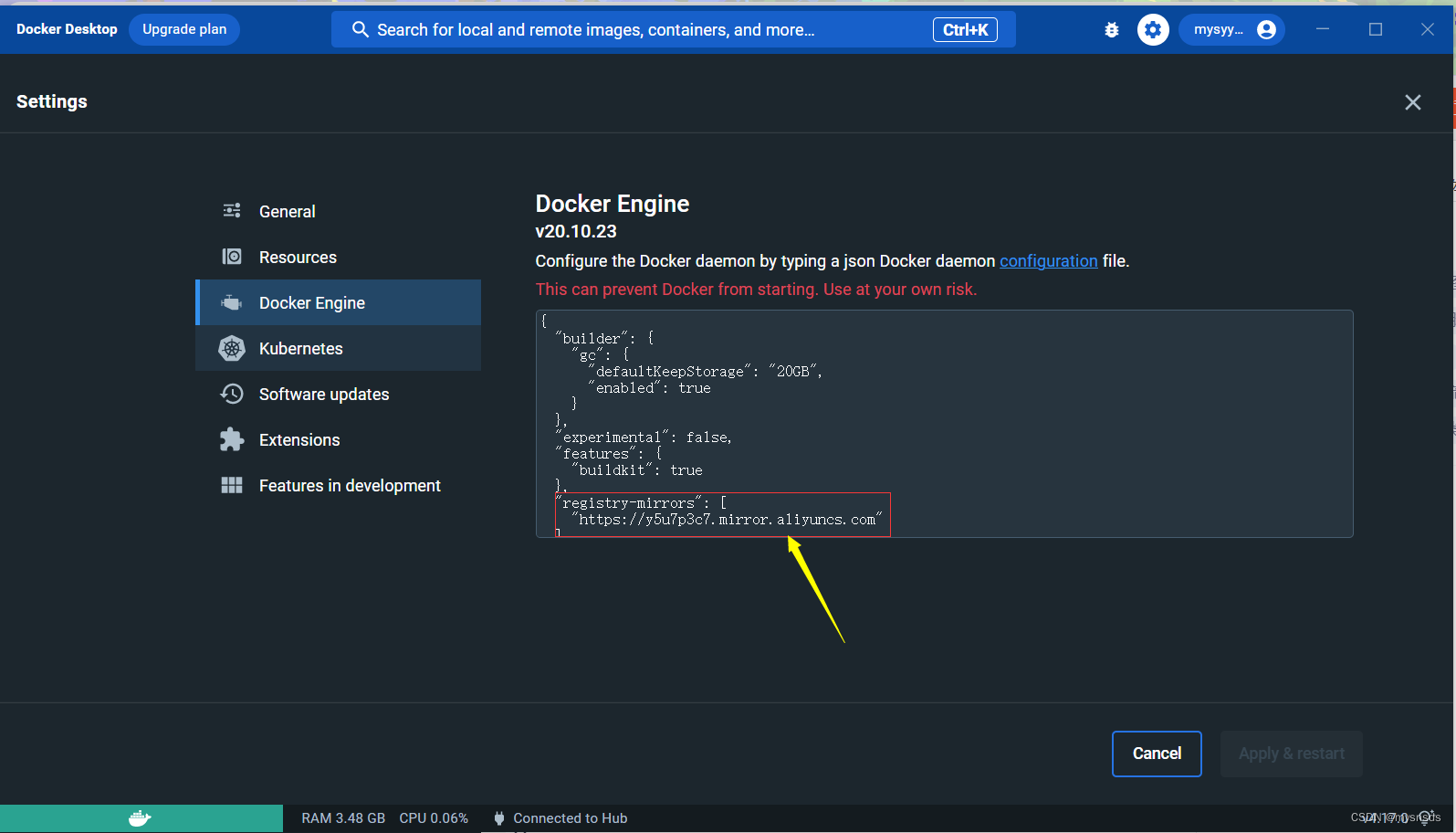Open the Resources settings section
This screenshot has width=1456, height=833.
click(339, 257)
